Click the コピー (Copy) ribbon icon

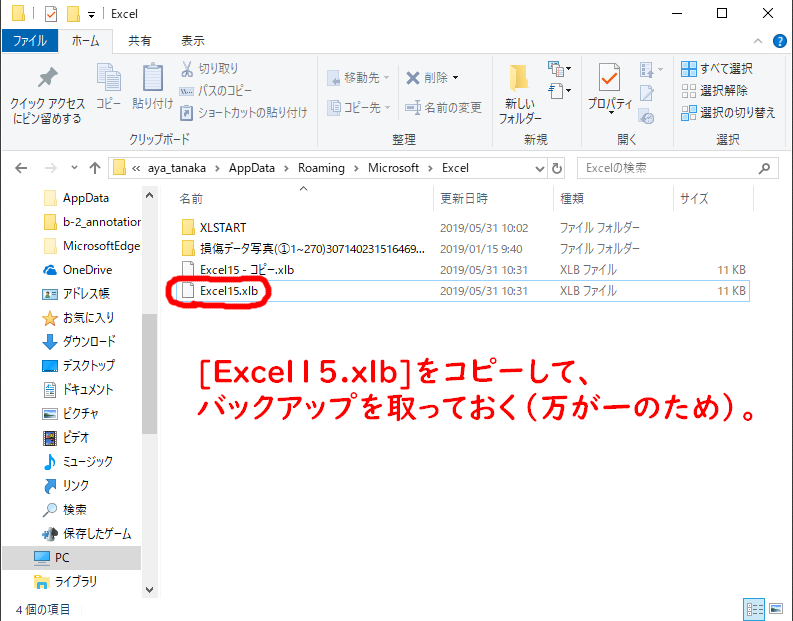point(108,78)
